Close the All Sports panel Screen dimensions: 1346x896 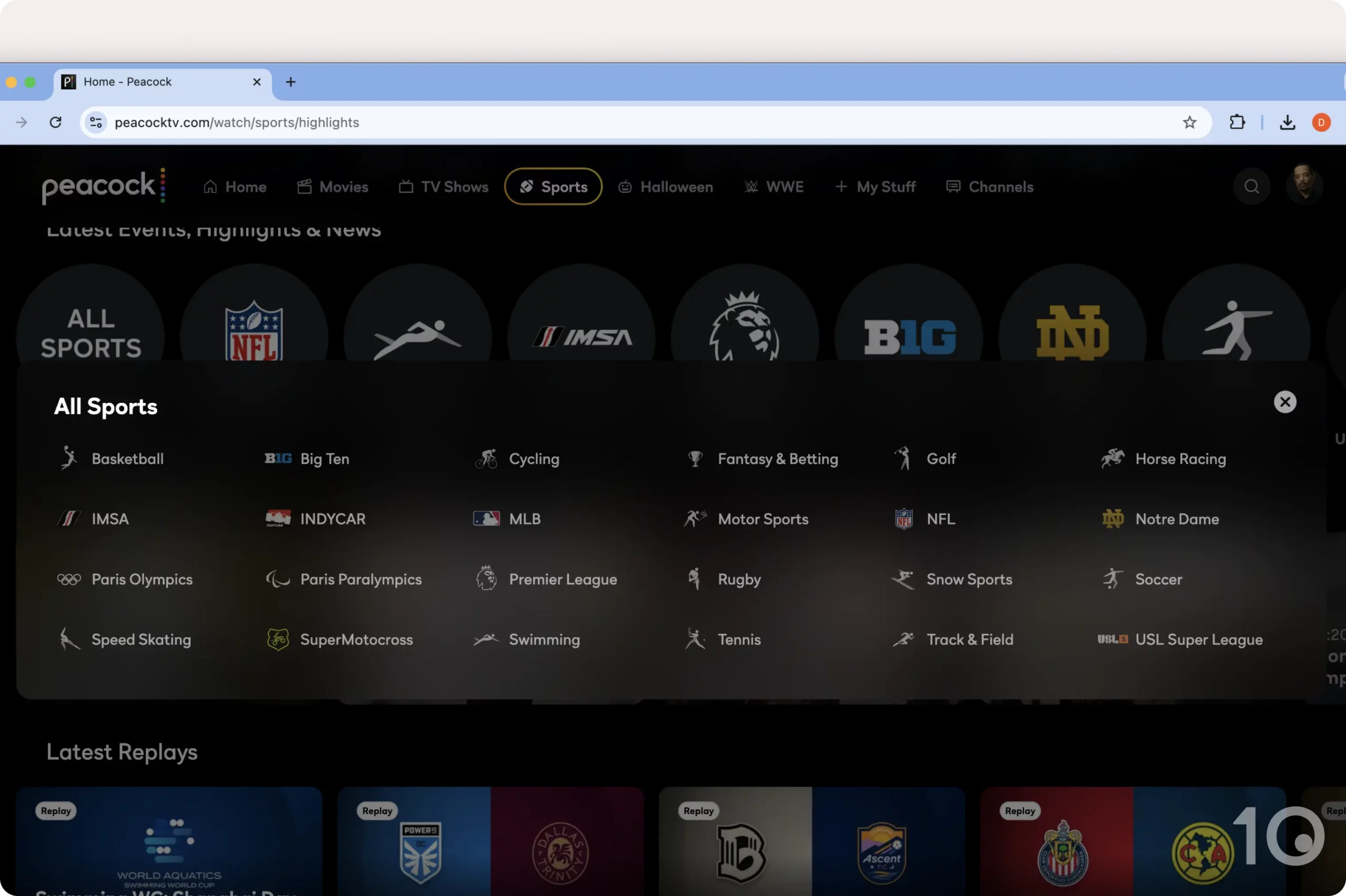pyautogui.click(x=1284, y=402)
